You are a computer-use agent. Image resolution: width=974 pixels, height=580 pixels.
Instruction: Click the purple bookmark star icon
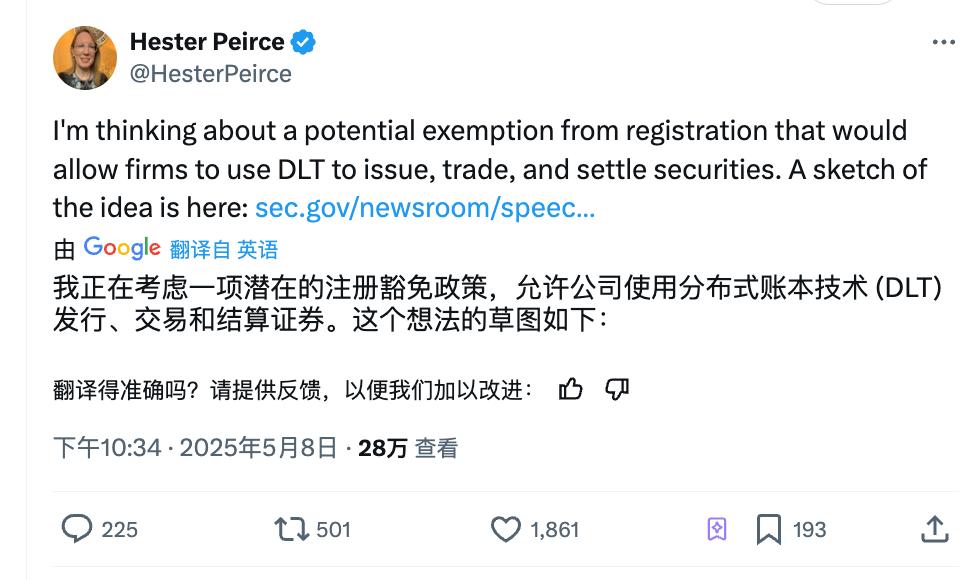point(717,528)
